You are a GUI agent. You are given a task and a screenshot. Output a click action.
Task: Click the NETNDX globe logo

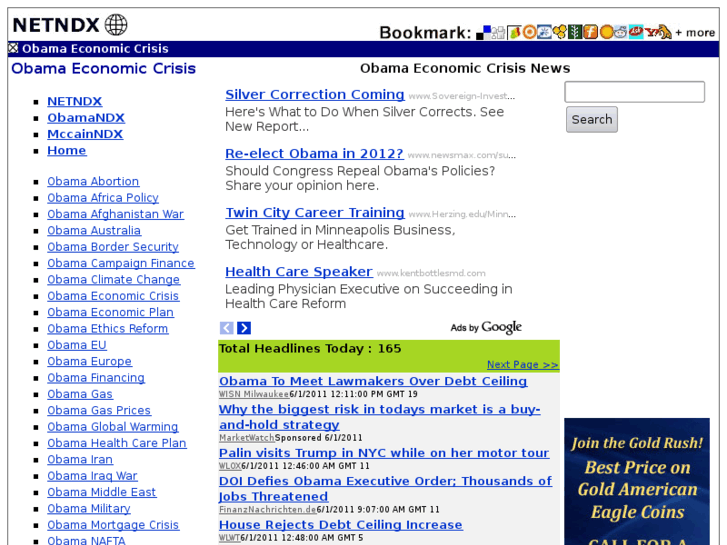pos(116,25)
